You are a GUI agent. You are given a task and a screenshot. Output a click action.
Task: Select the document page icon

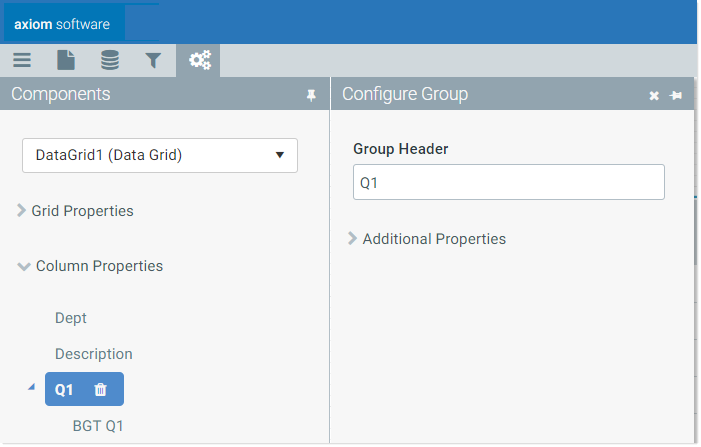click(x=66, y=60)
